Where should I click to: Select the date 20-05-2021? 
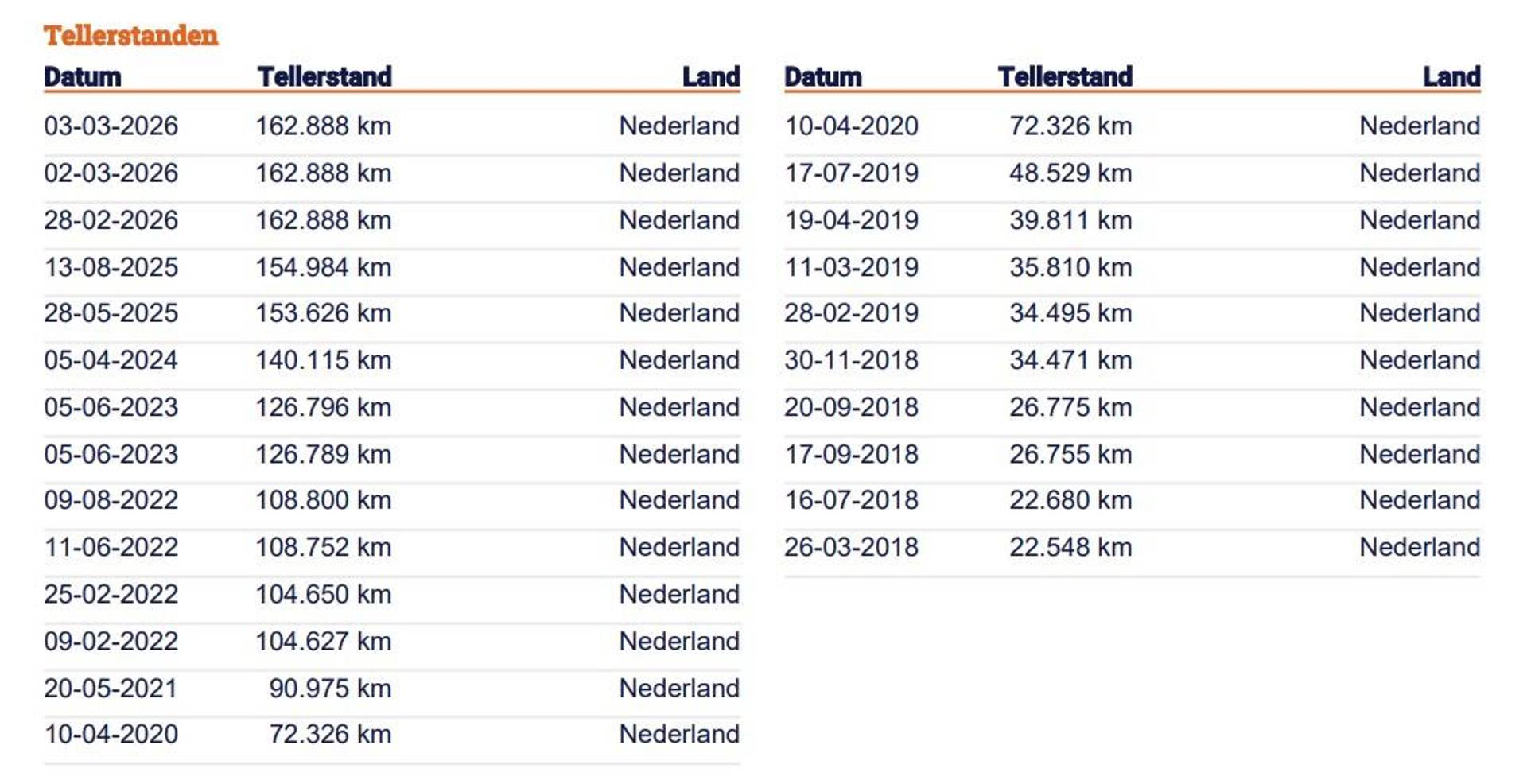coord(111,688)
